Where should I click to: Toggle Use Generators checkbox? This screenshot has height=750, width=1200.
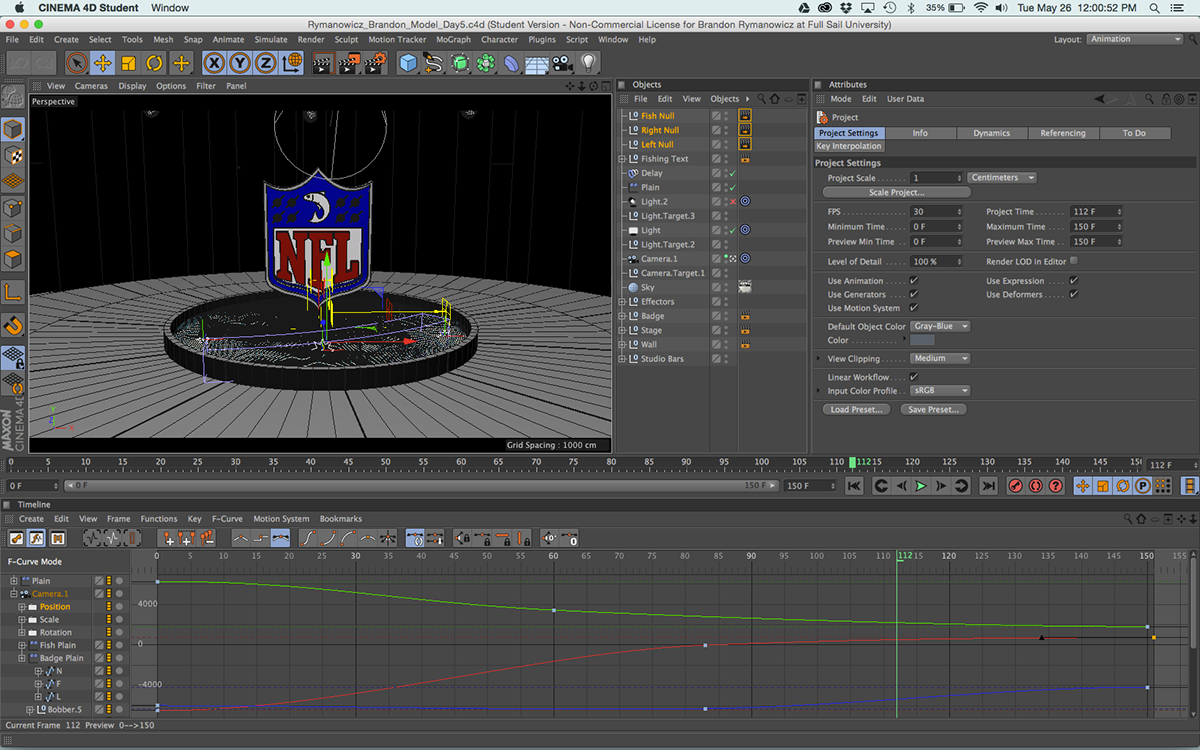(913, 295)
